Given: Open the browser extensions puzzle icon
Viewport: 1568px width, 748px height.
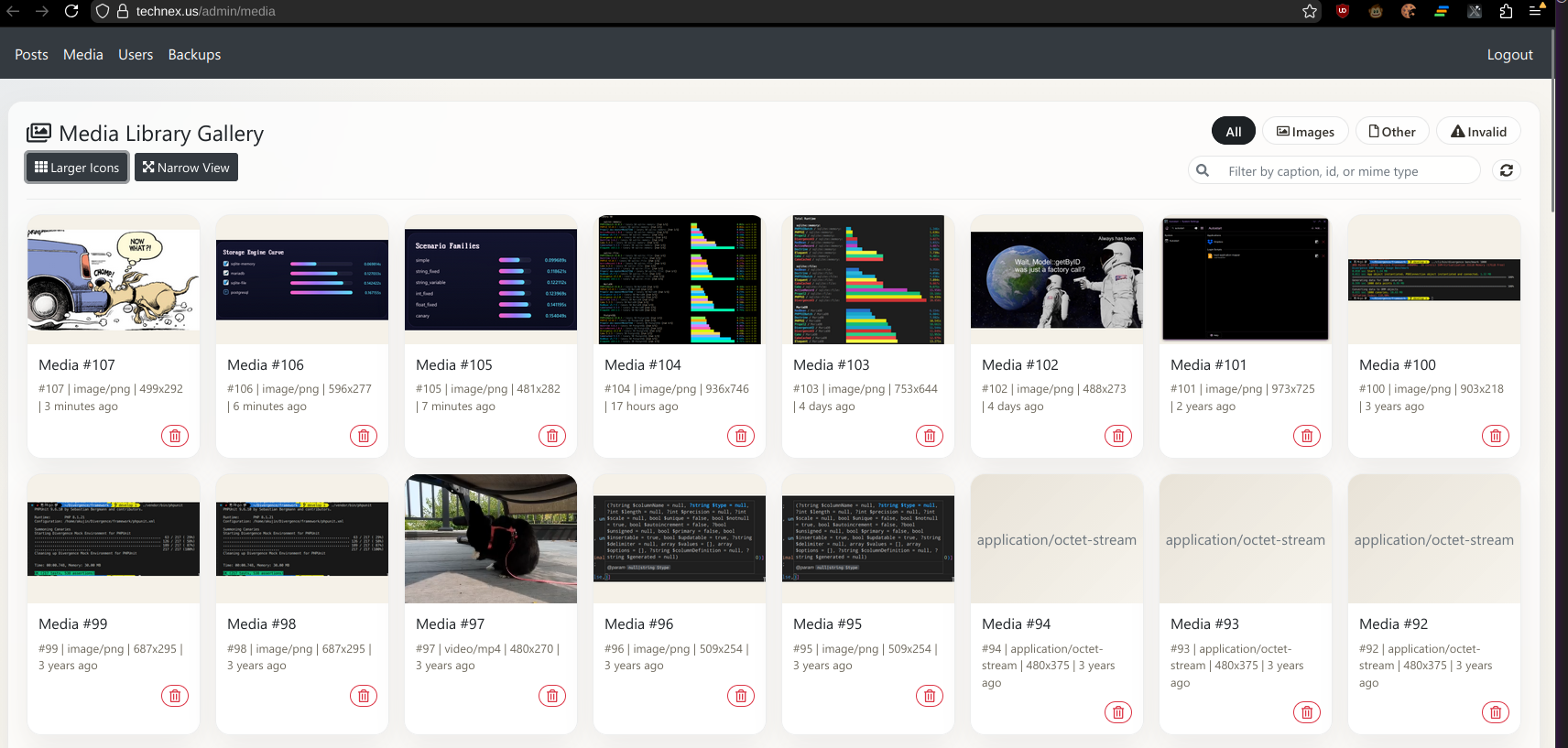Looking at the screenshot, I should point(1506,12).
